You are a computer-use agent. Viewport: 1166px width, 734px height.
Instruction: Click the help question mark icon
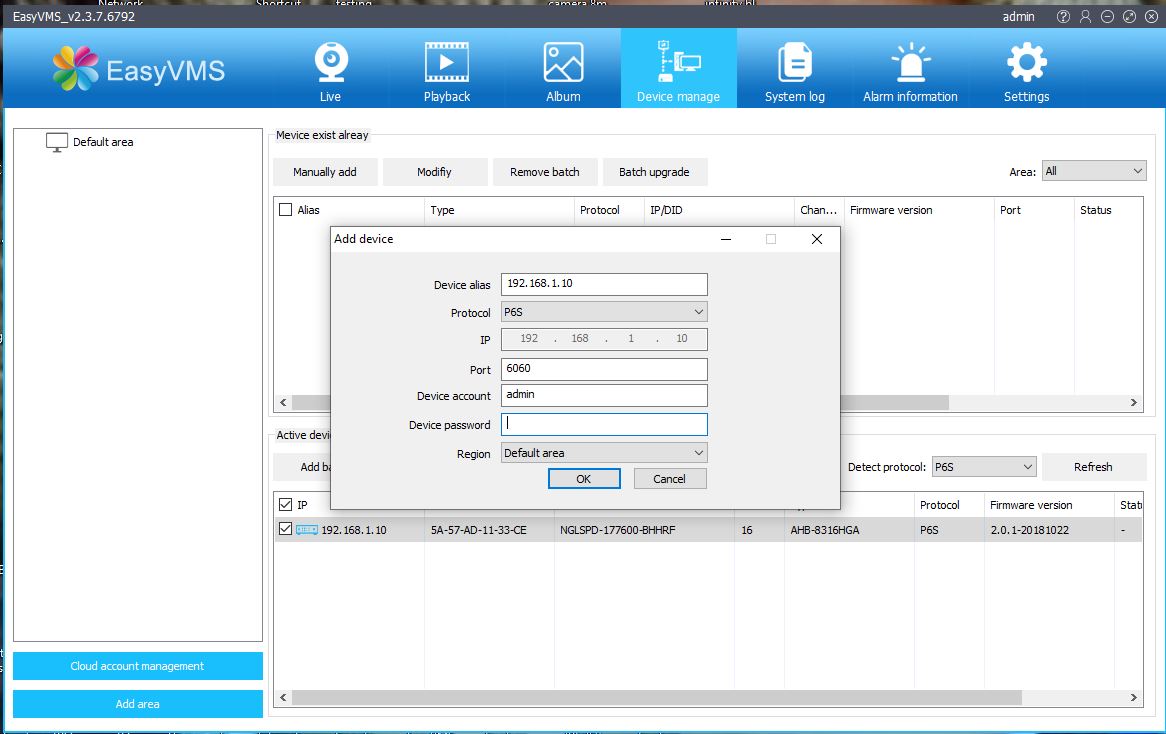(x=1062, y=17)
